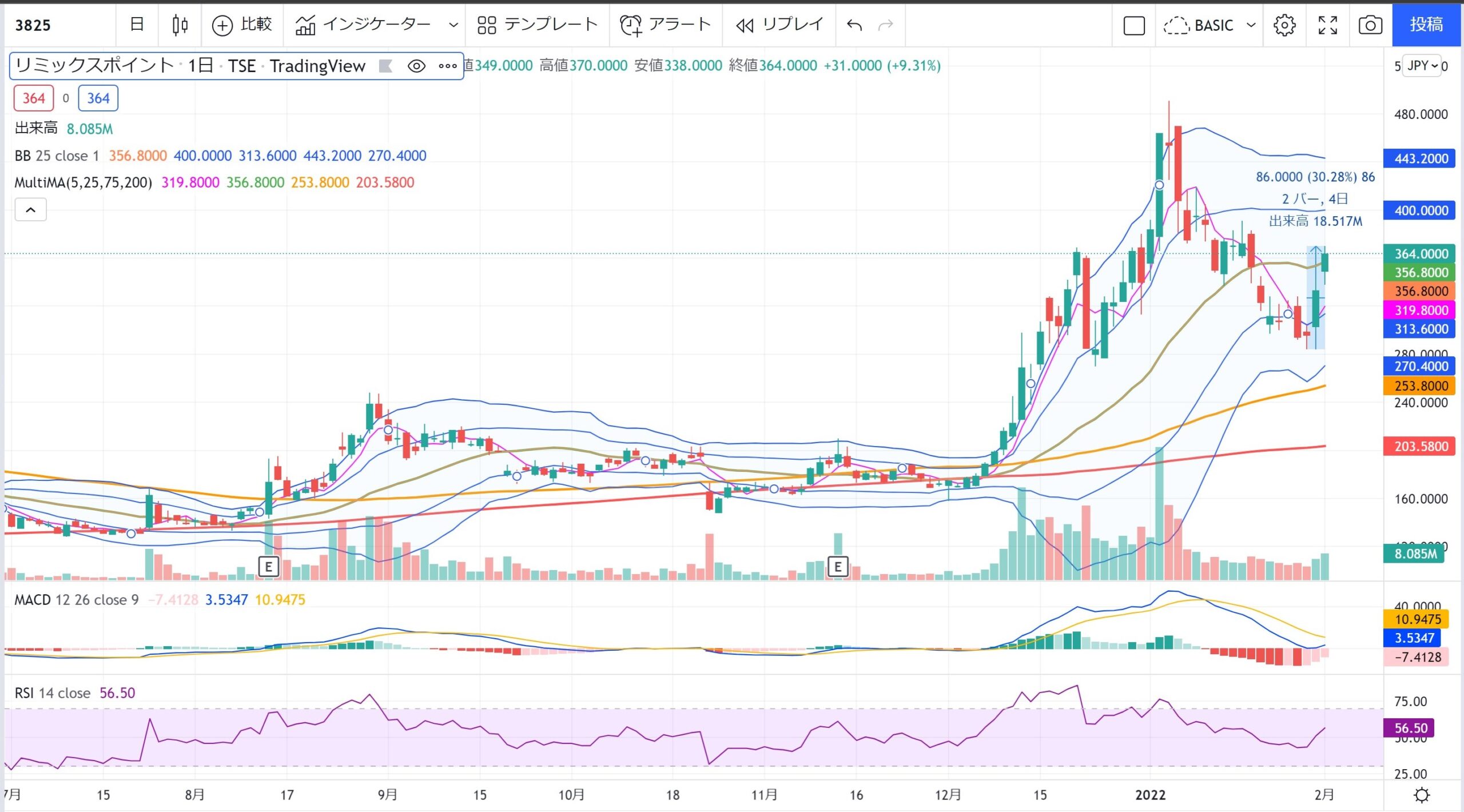The image size is (1464, 812).
Task: Click the 400.0000 blue price label
Action: [1419, 210]
